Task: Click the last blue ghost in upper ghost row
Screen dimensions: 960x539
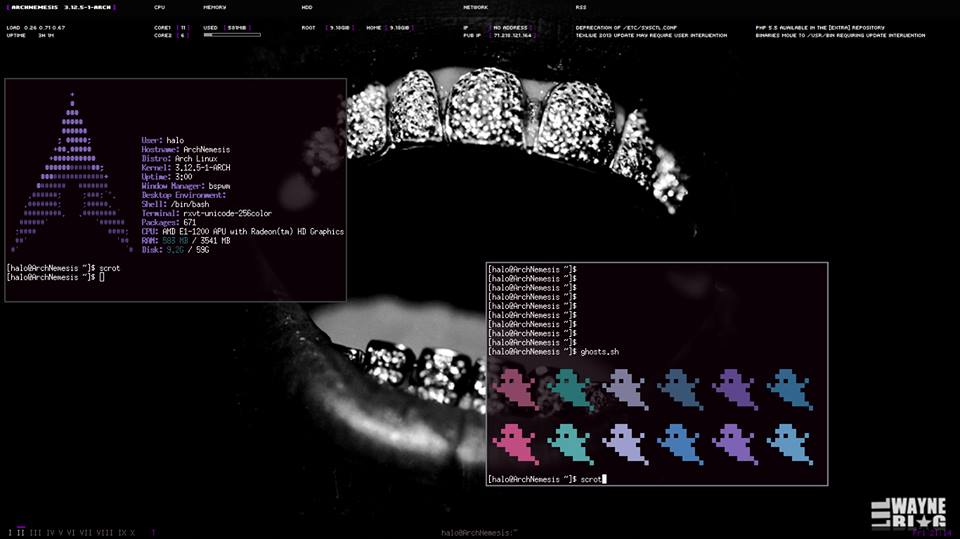Action: coord(790,389)
